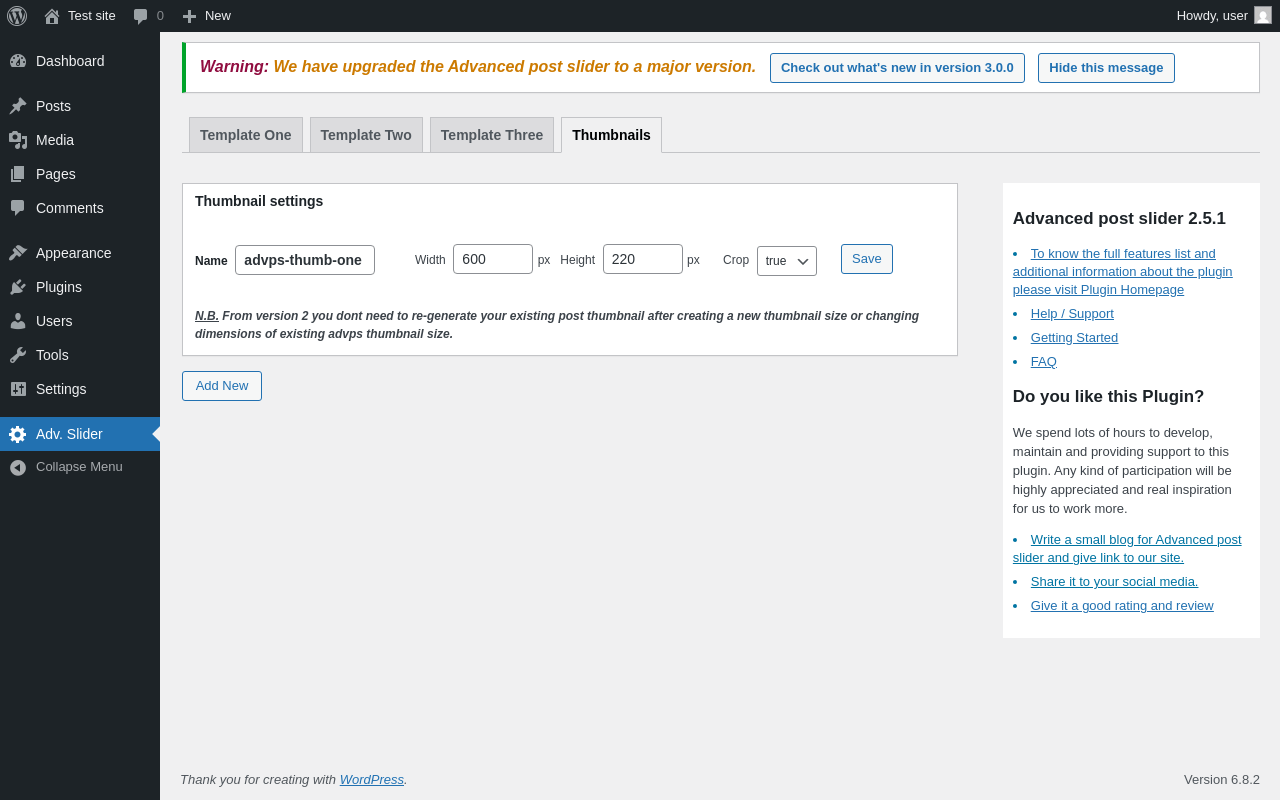Screen dimensions: 1280x800
Task: Open the comments bubble icon in admin bar
Action: point(140,16)
